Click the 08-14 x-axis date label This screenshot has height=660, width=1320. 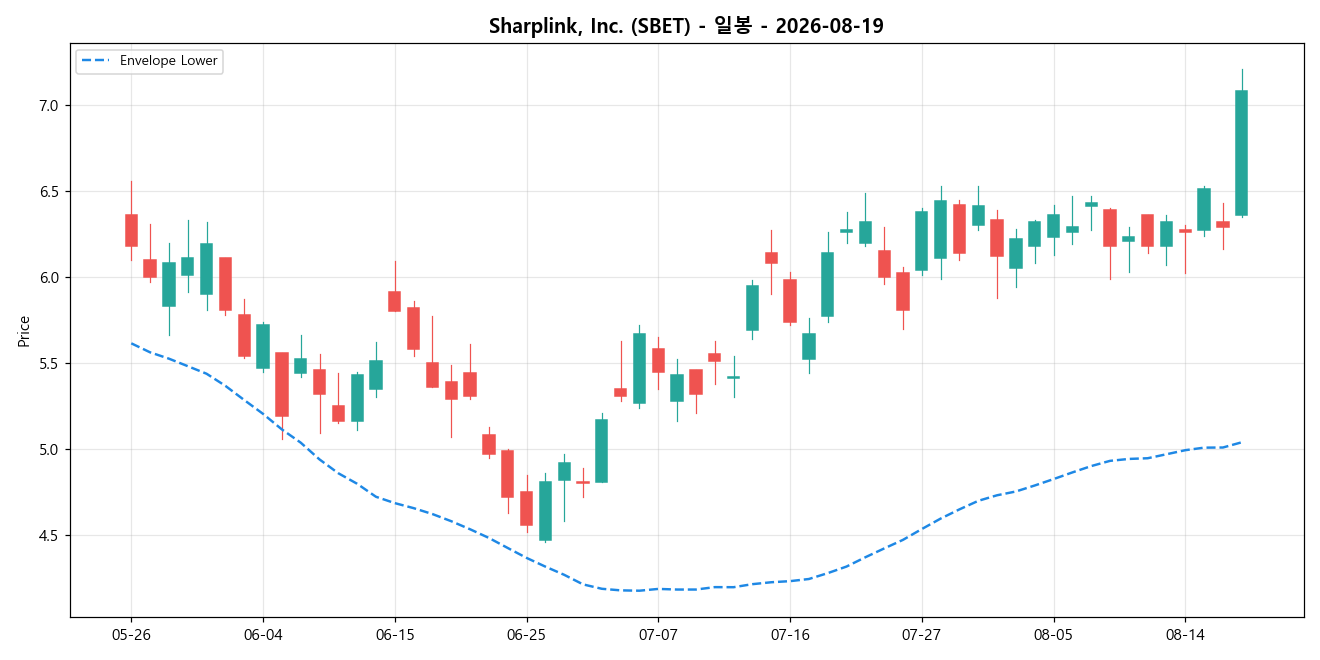click(x=1185, y=634)
